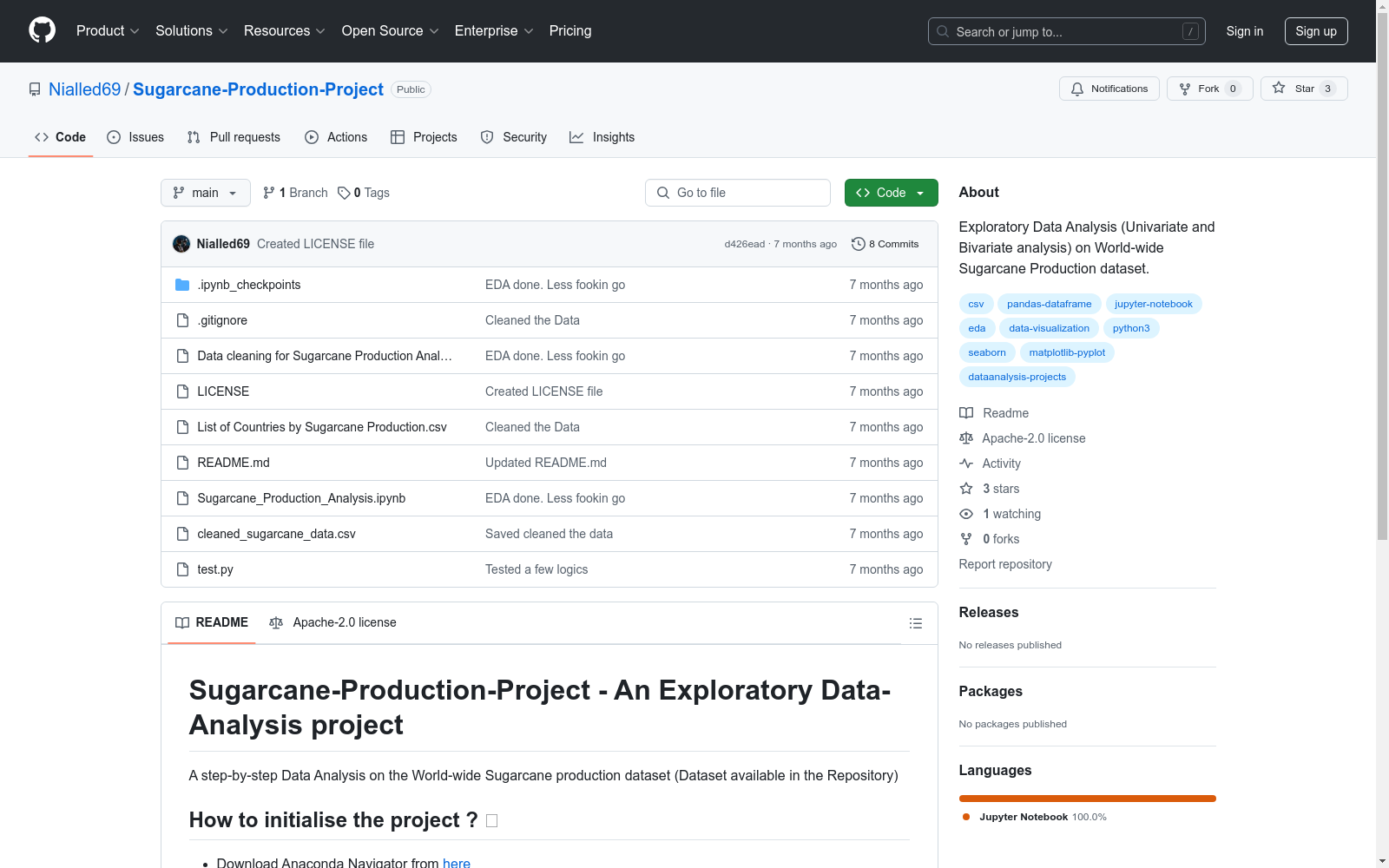
Task: Click the orange Jupyter Notebook language dot
Action: pos(966,817)
